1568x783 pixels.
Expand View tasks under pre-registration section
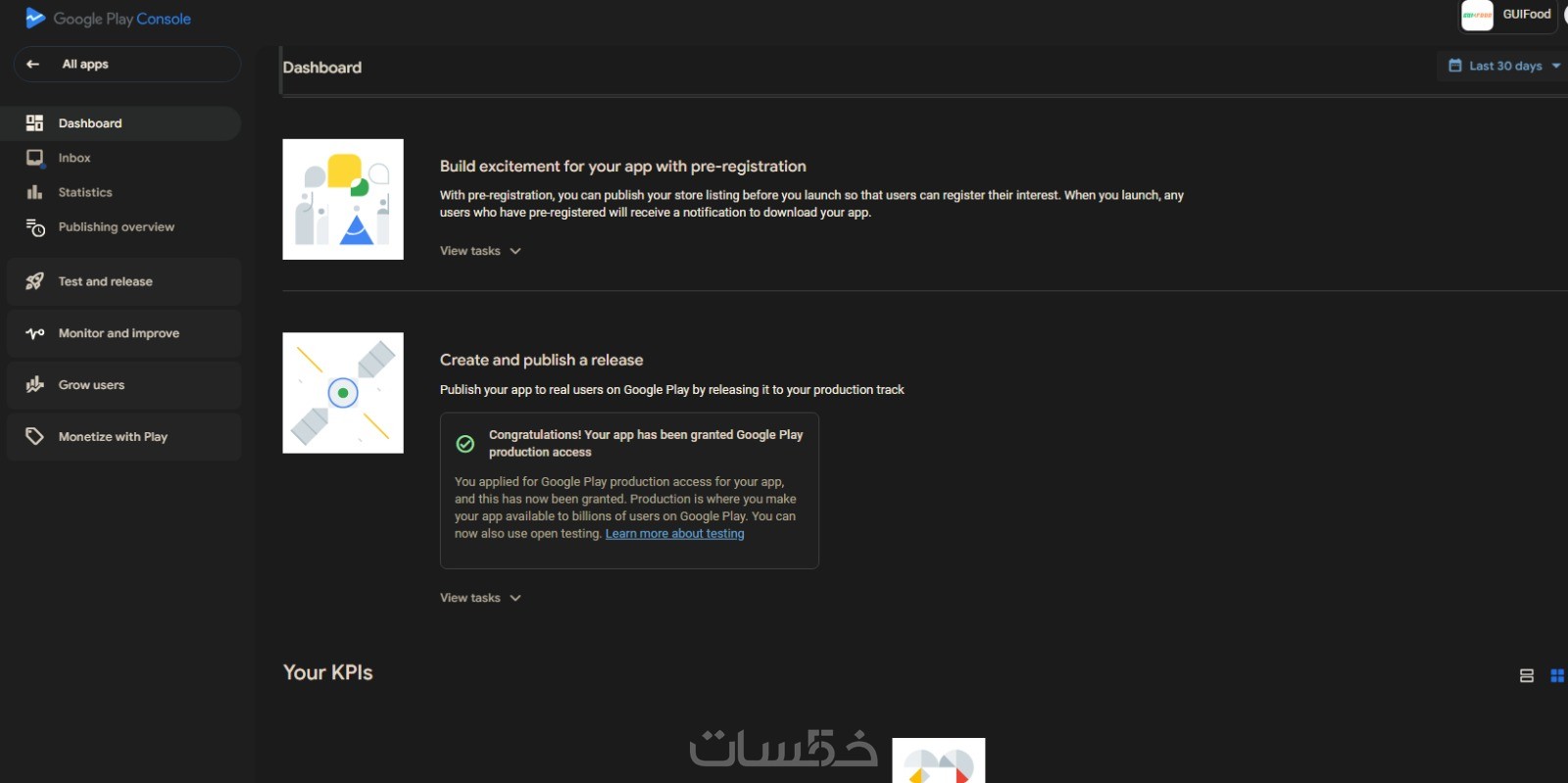click(480, 251)
